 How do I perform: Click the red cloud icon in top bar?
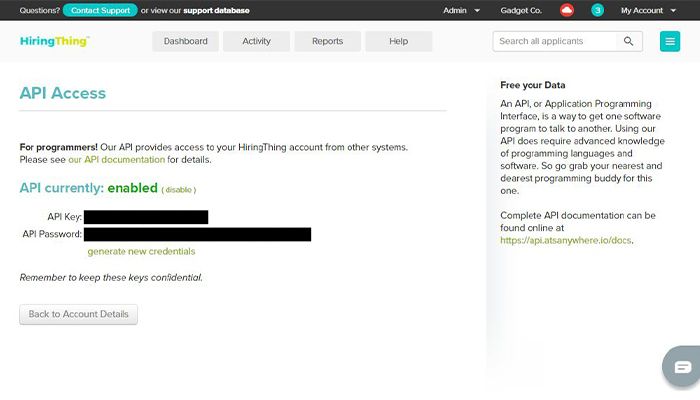pos(567,10)
